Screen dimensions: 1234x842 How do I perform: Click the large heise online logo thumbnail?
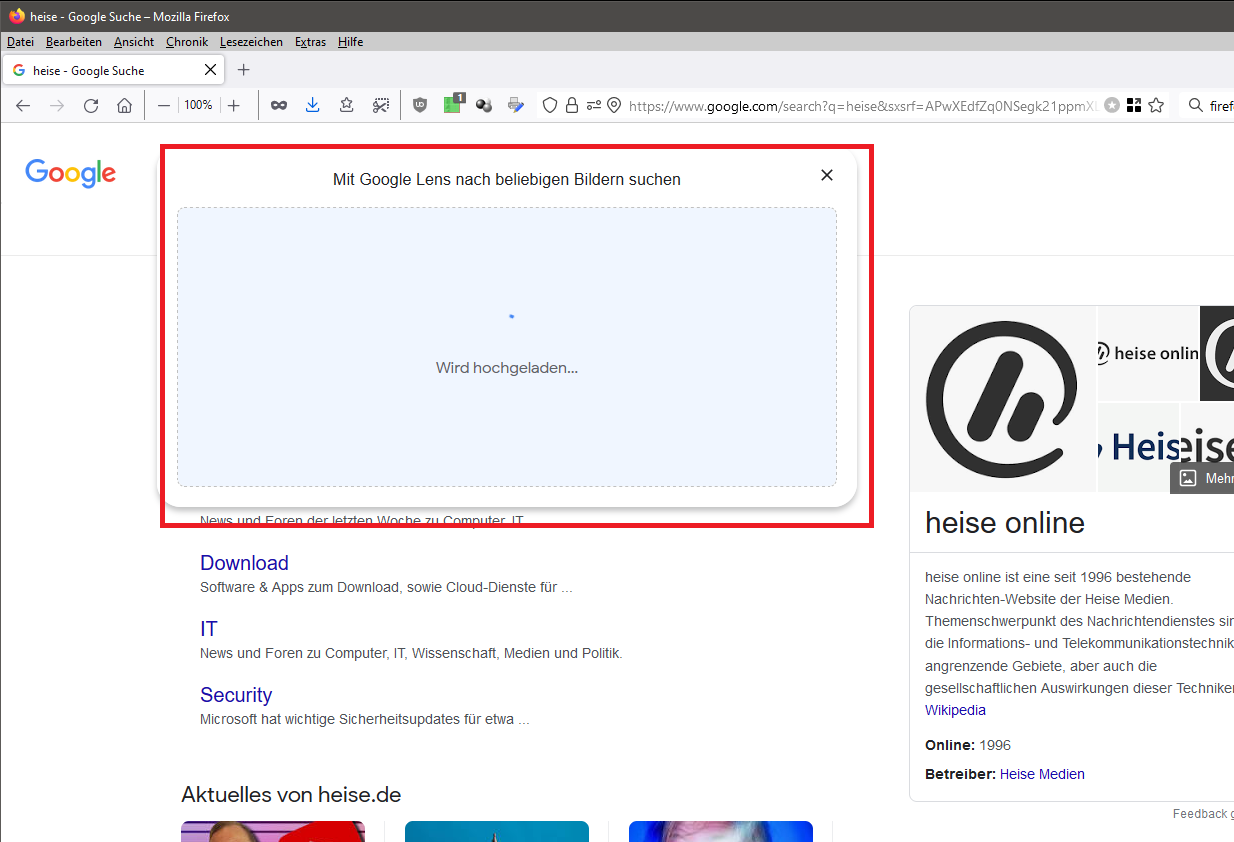[1002, 399]
